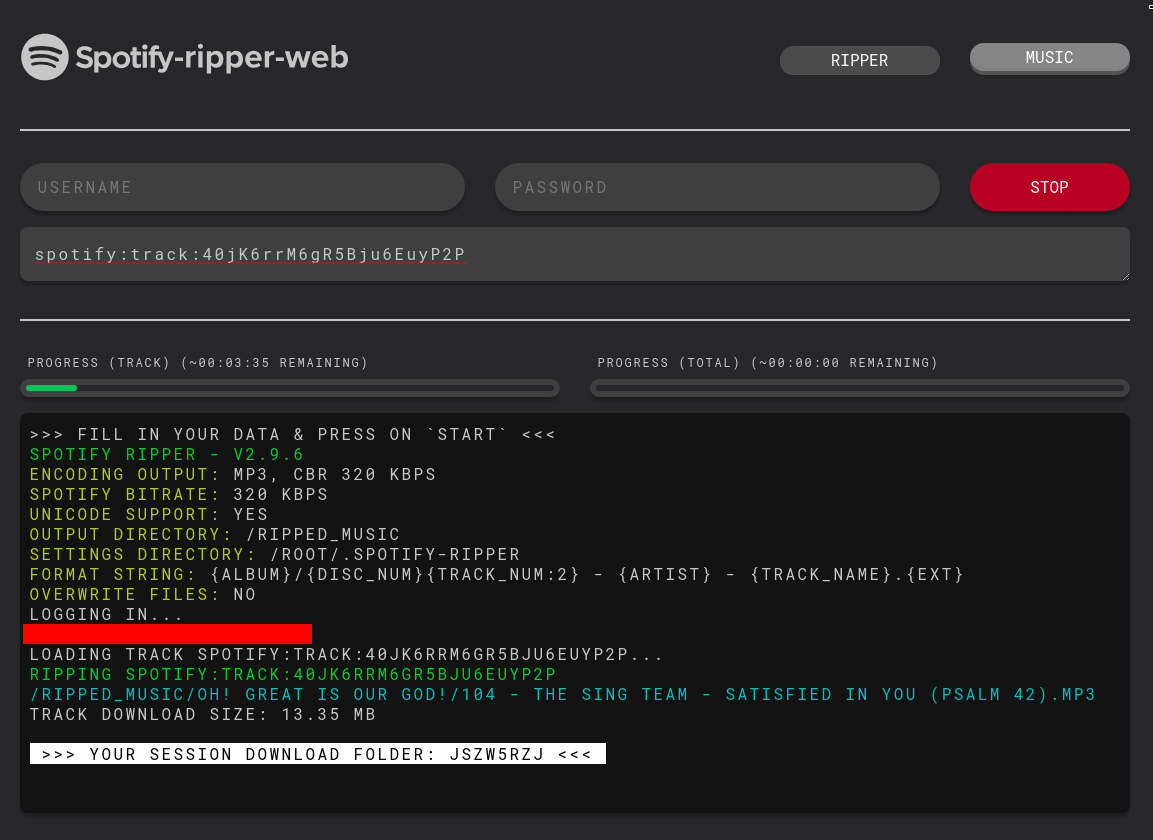Click the green 'RIPPING SPOTIFY:TRACK' line
Viewport: 1153px width, 840px height.
pos(293,674)
